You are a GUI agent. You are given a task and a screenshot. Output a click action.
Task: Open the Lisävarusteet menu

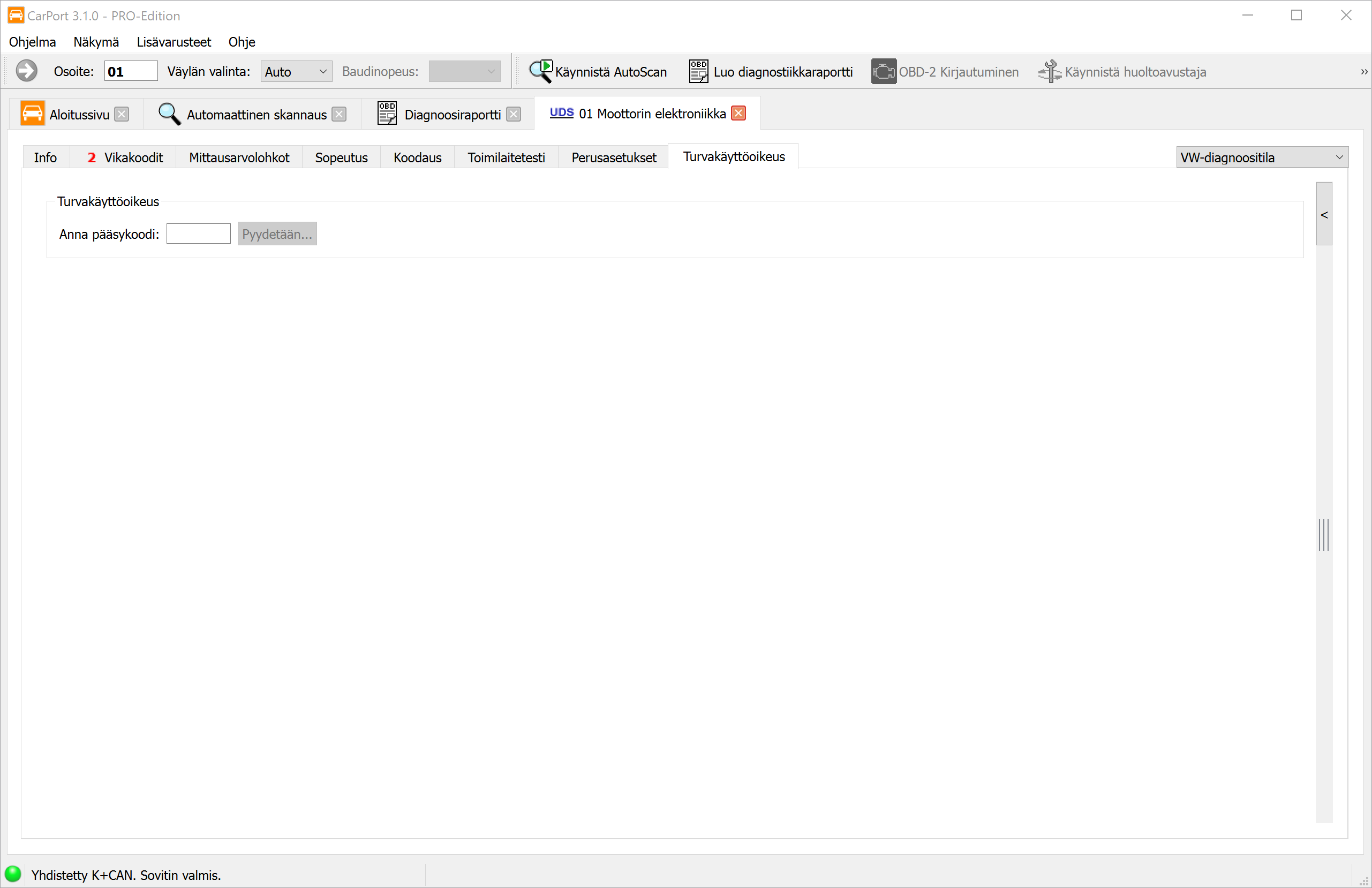point(174,42)
